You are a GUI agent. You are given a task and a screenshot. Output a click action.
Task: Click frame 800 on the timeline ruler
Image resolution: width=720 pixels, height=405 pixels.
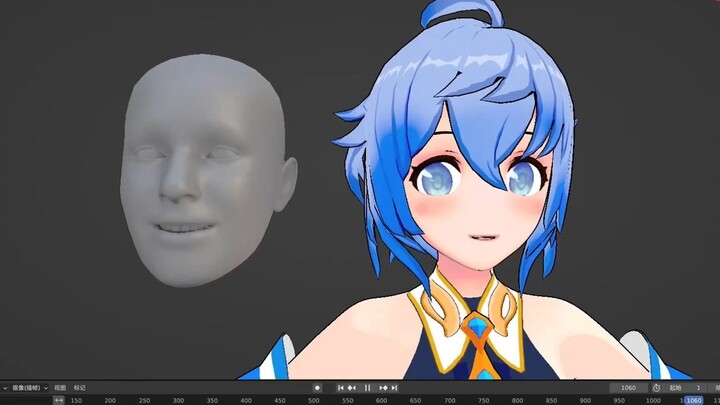pyautogui.click(x=518, y=401)
